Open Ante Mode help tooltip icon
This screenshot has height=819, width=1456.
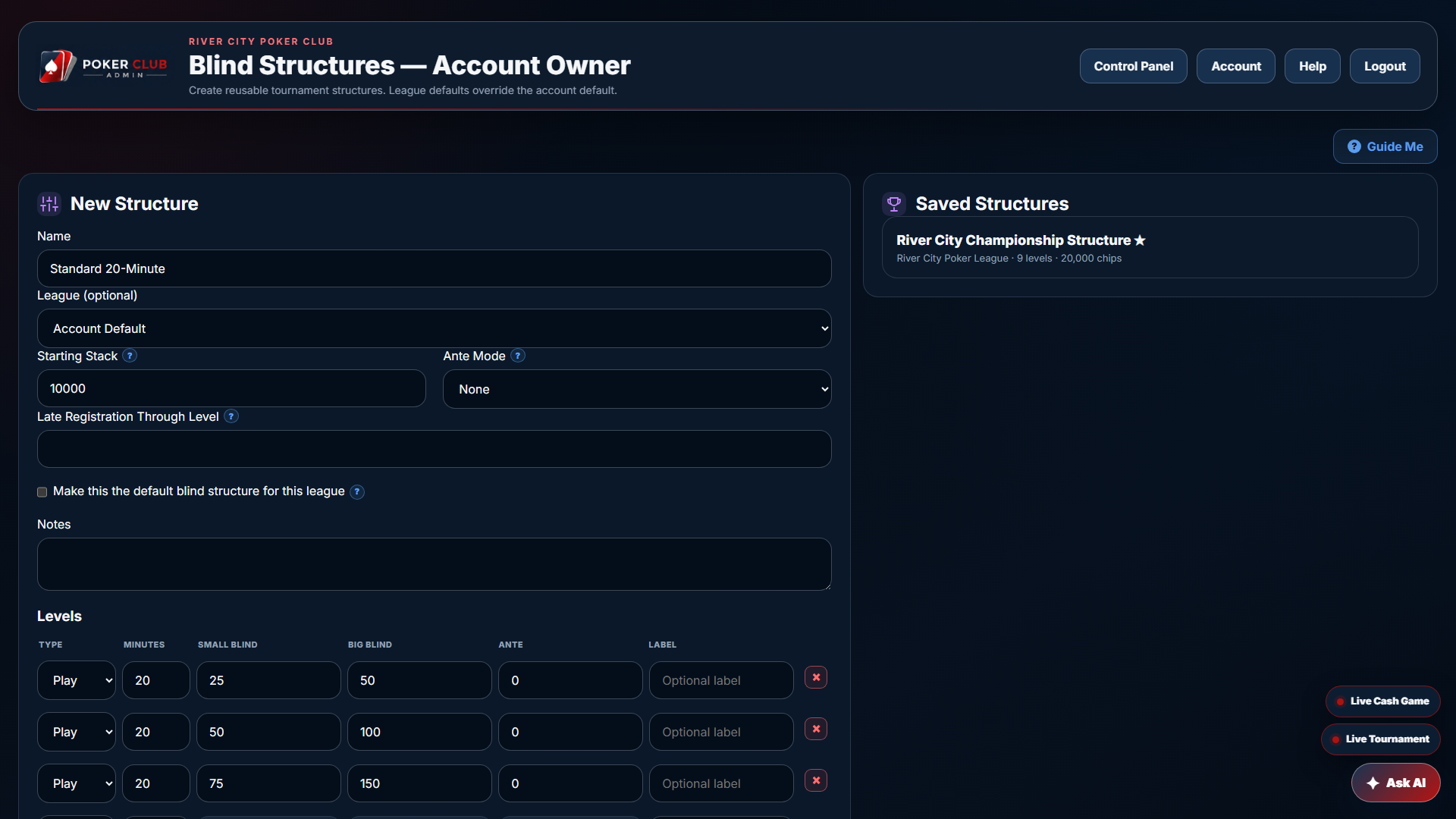point(518,356)
